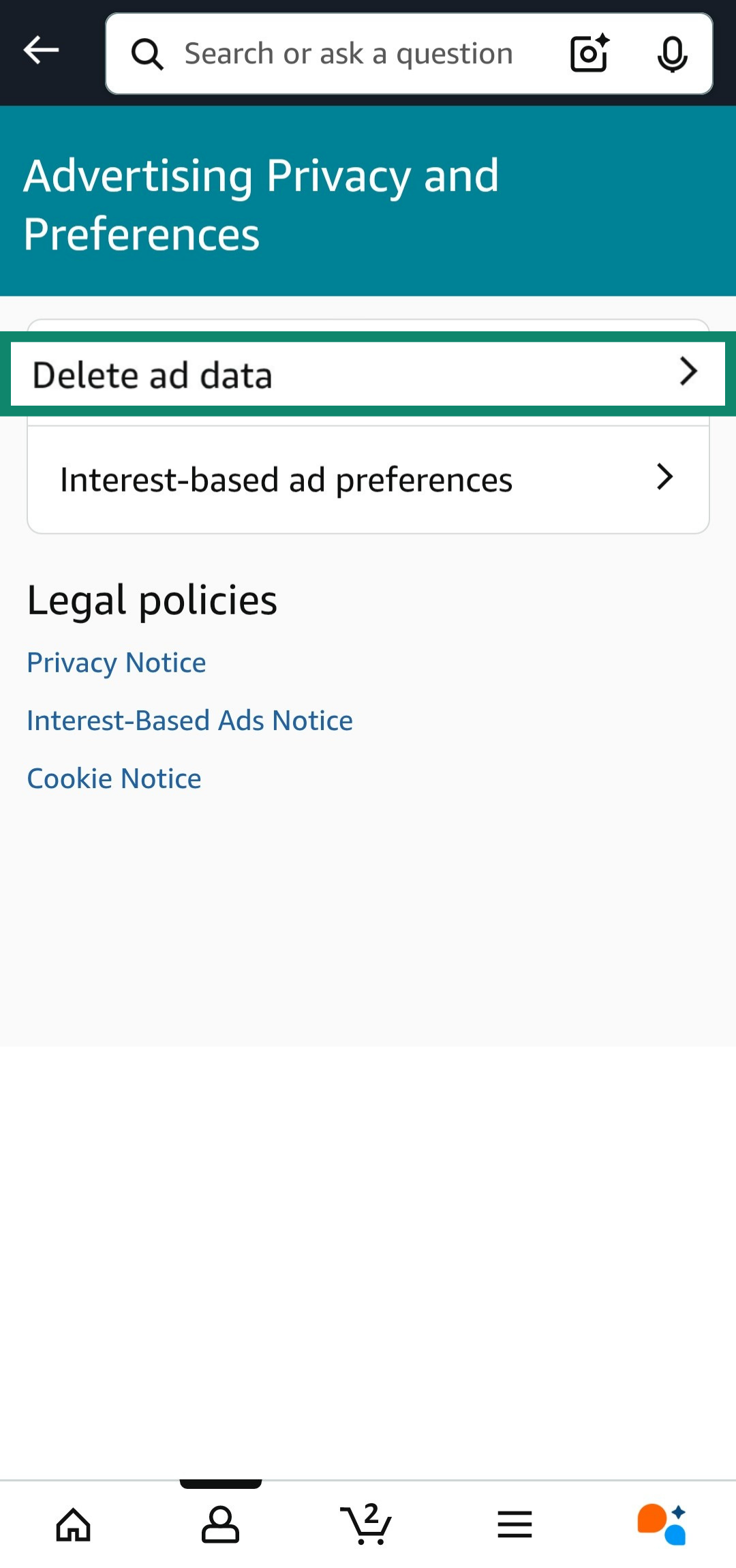Open the Interest-Based Ads Notice

click(x=189, y=720)
